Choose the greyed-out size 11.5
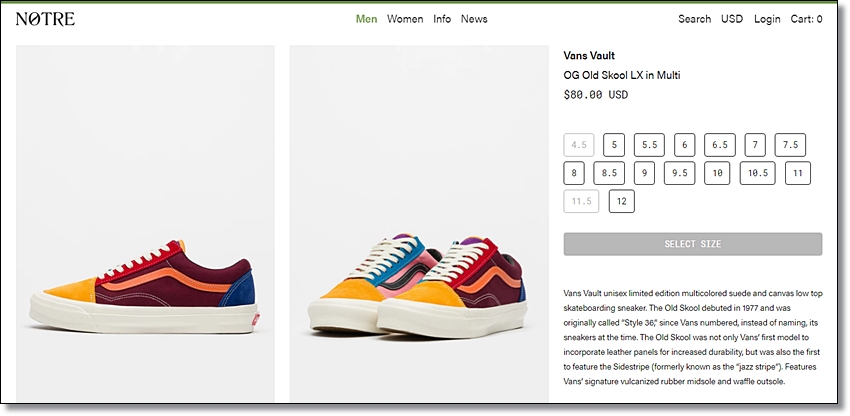This screenshot has height=416, width=850. pyautogui.click(x=581, y=201)
